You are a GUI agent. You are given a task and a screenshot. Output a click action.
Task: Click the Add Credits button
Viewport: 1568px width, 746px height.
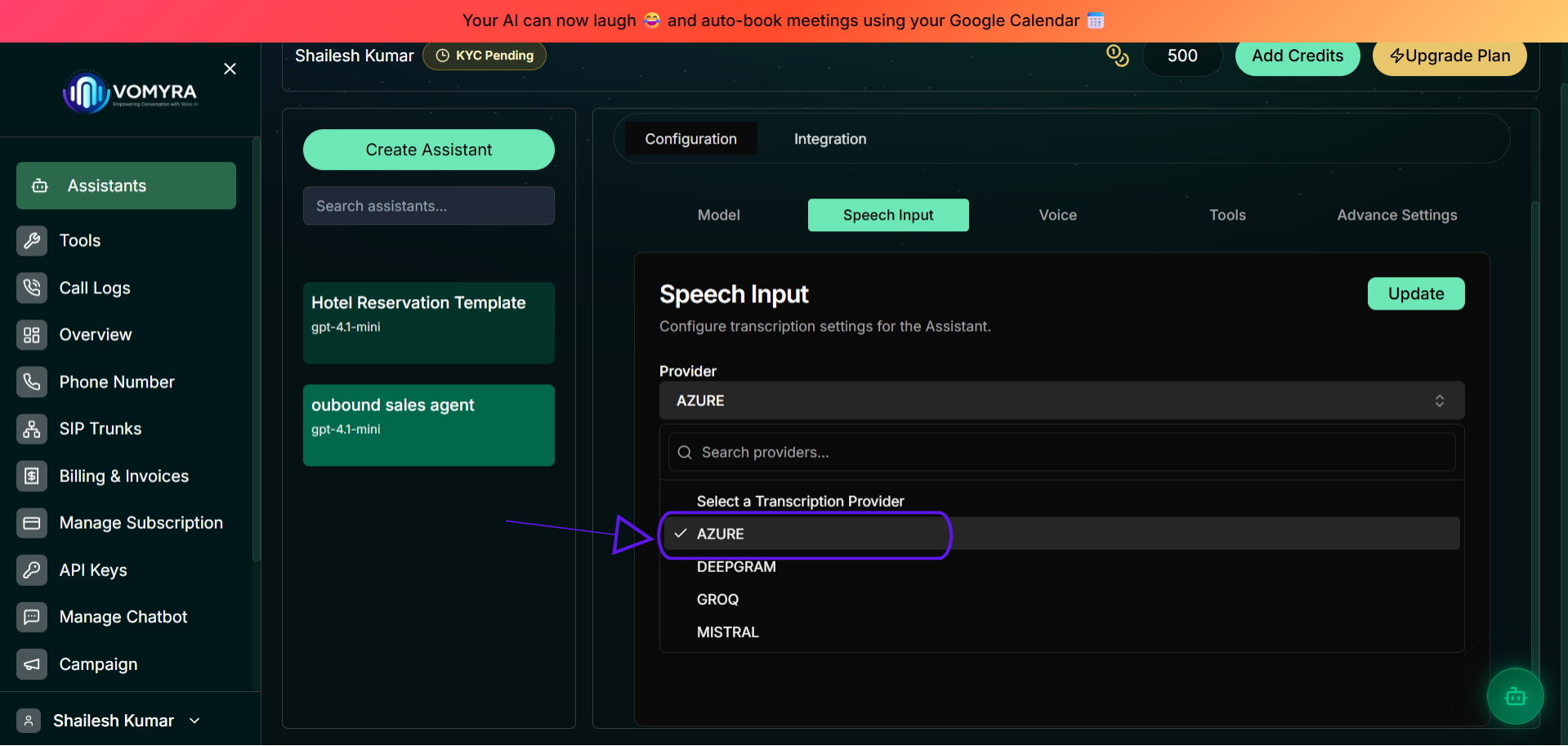(1298, 56)
